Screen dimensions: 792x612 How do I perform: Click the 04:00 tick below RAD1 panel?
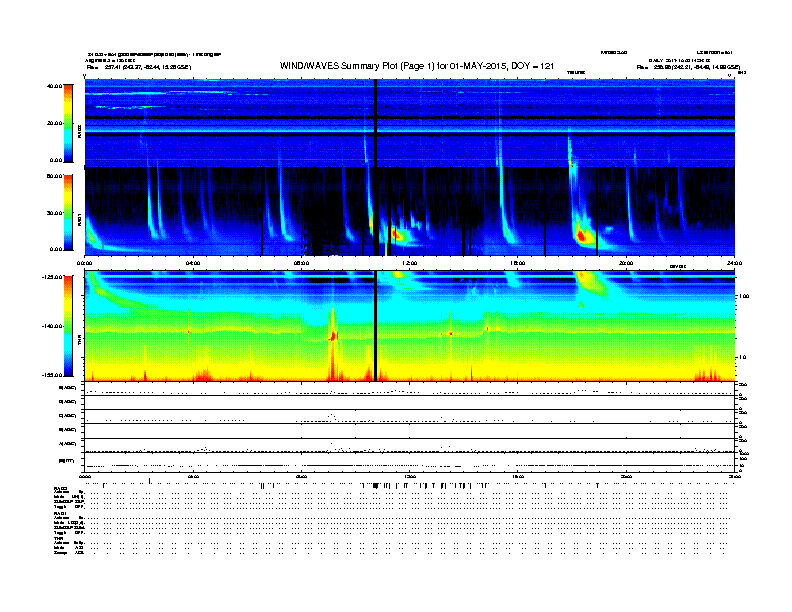193,264
